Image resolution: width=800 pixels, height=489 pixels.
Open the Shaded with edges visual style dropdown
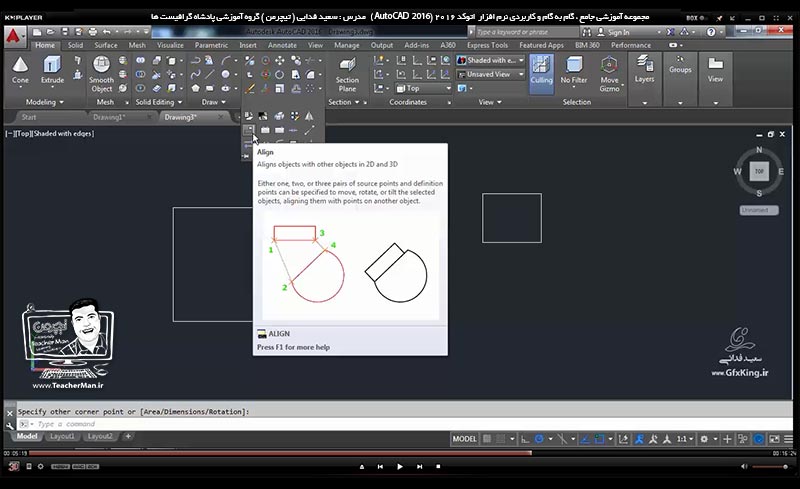490,60
